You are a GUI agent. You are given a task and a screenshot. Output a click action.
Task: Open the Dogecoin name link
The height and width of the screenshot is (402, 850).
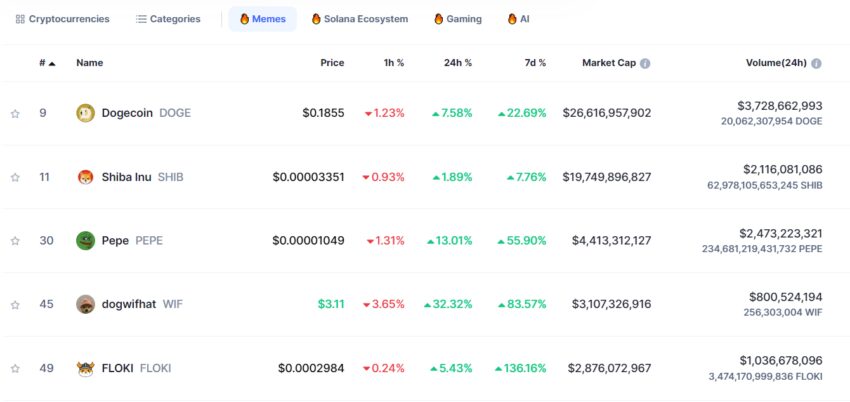click(x=127, y=113)
